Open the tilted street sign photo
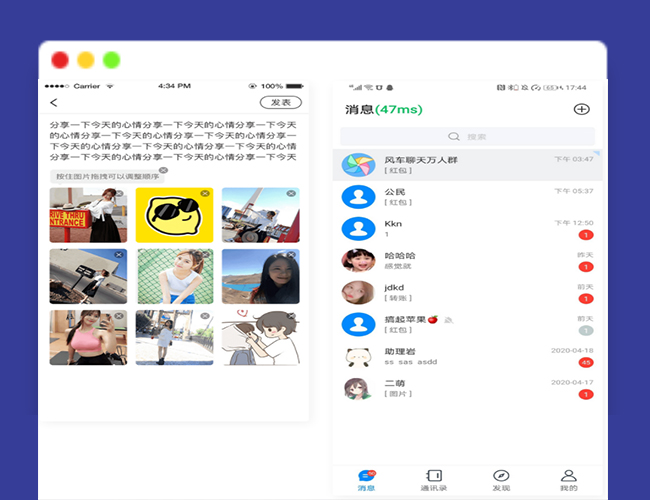This screenshot has width=650, height=500. pyautogui.click(x=88, y=276)
